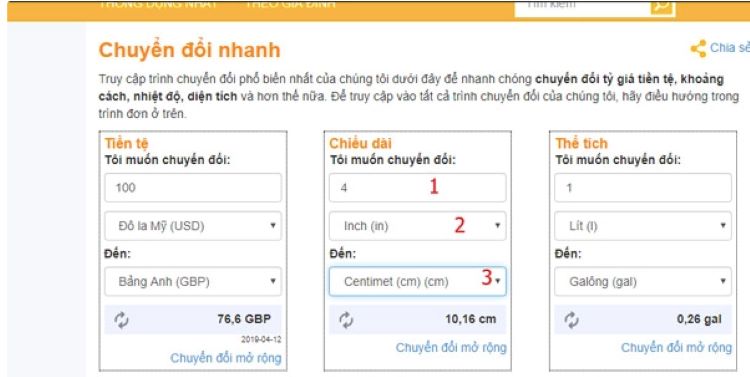
Task: Click the refresh icon in the Tiền tệ result
Action: (121, 320)
